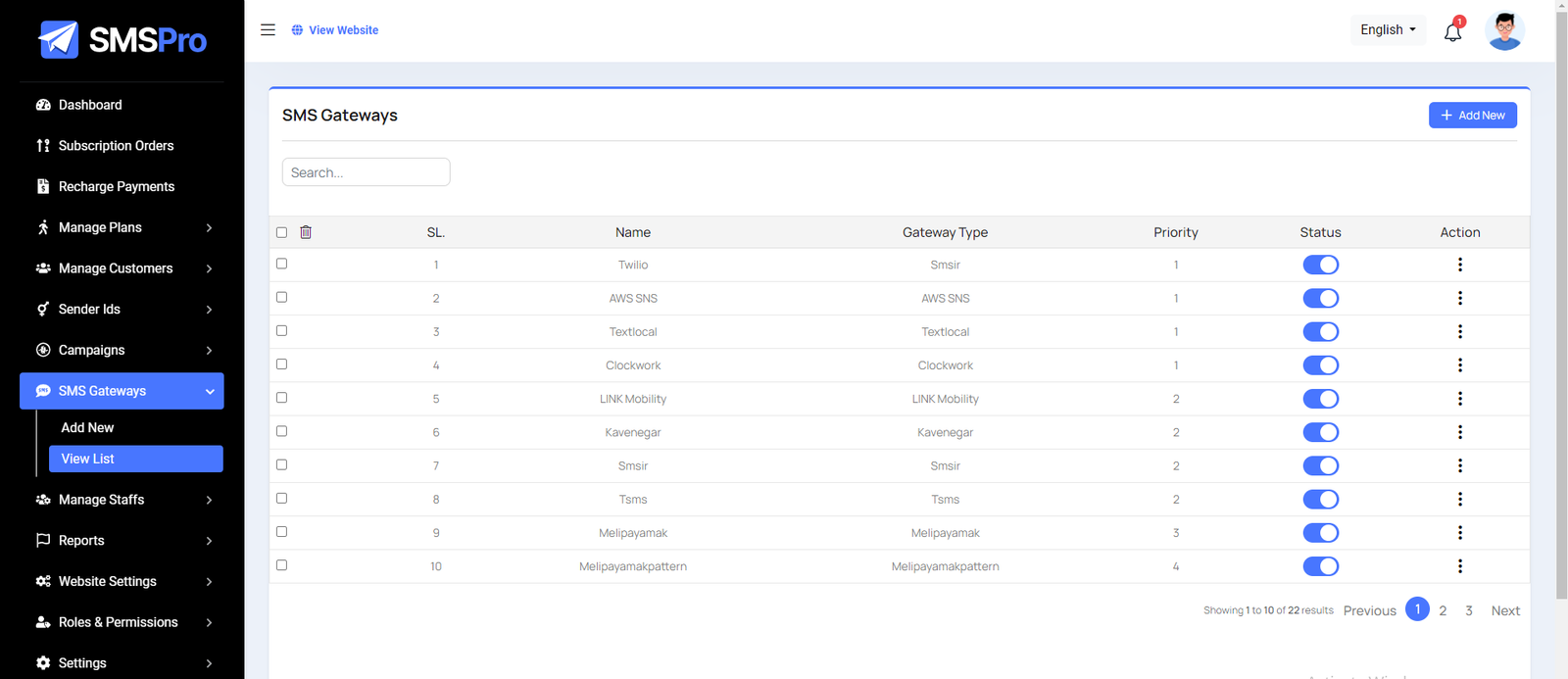Image resolution: width=1568 pixels, height=679 pixels.
Task: Click the Recharge Payments invoice icon
Action: 43,186
